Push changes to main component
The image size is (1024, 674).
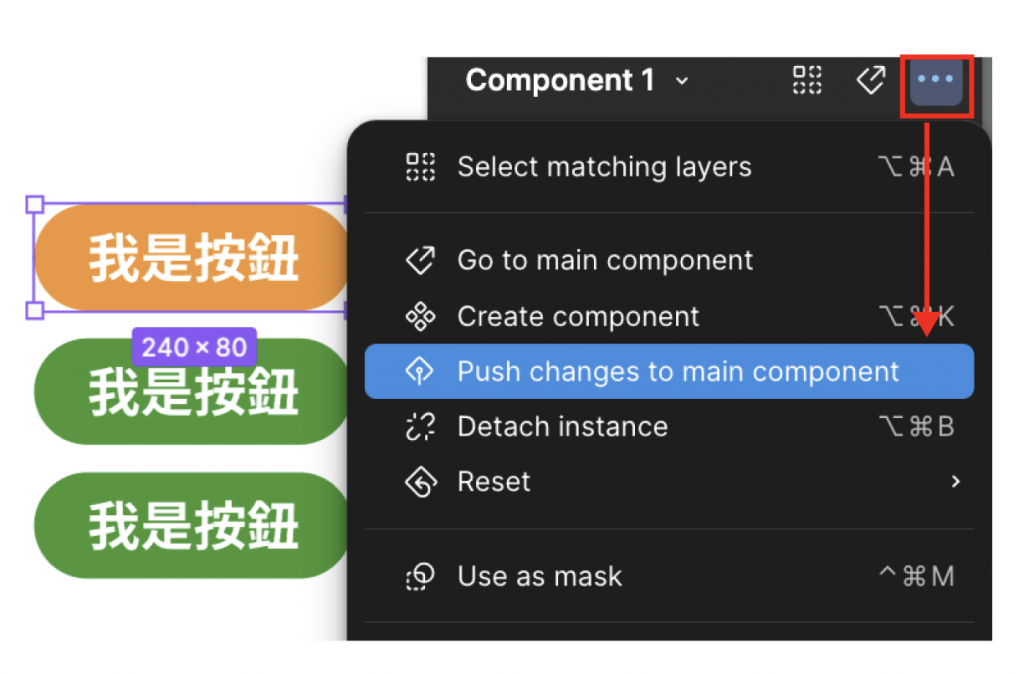coord(678,372)
